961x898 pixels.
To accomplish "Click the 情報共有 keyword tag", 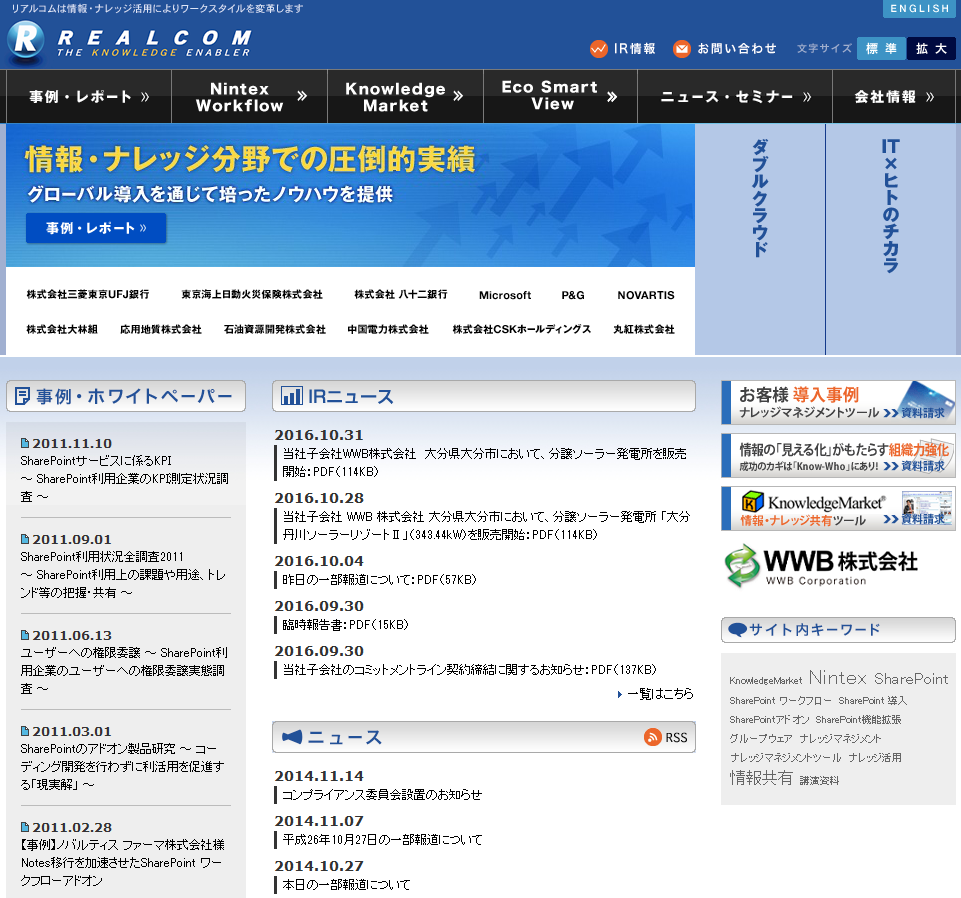I will 761,778.
